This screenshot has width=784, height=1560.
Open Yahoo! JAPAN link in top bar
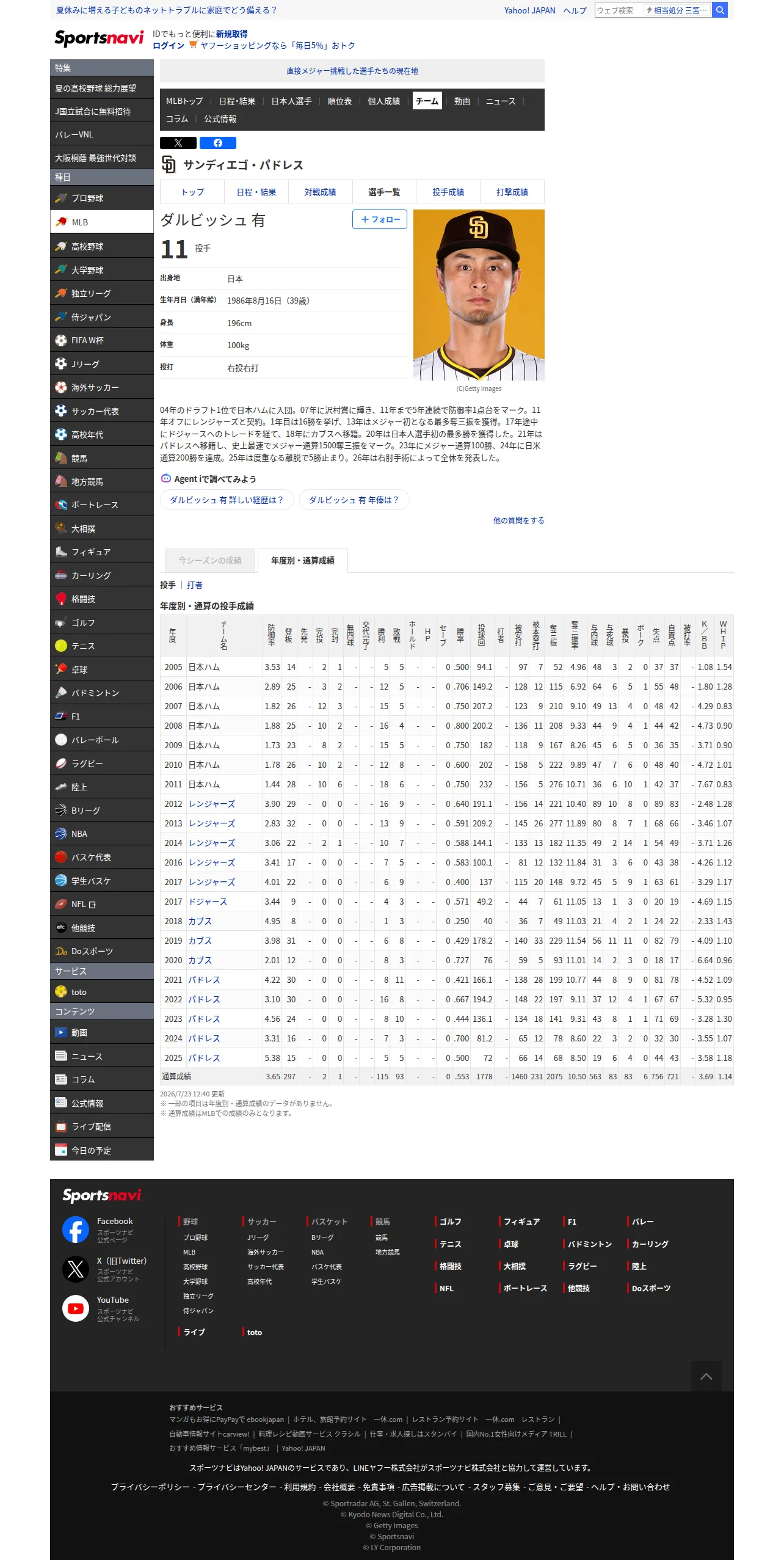click(530, 10)
